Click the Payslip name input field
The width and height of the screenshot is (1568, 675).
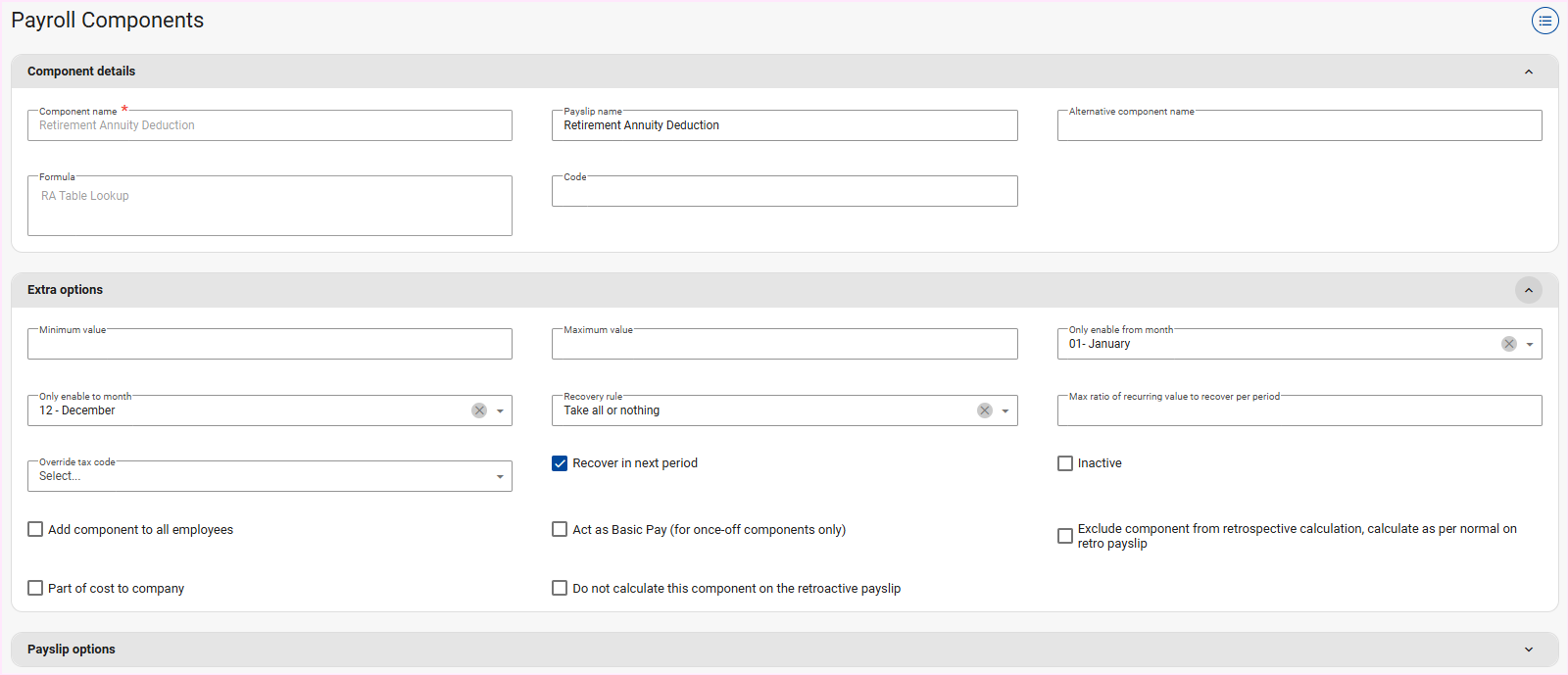point(784,125)
